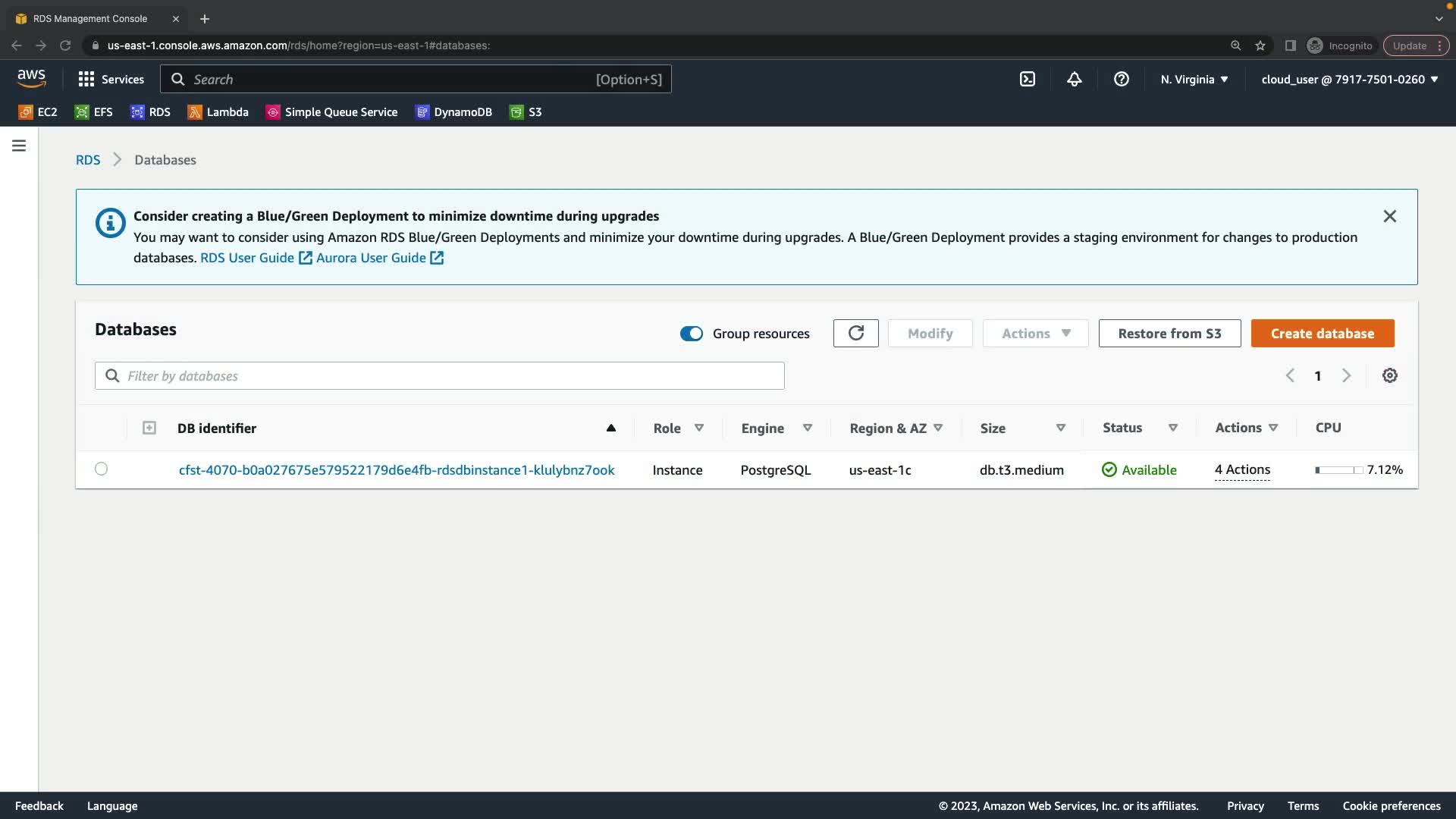This screenshot has width=1456, height=819.
Task: Open the N. Virginia region dropdown
Action: [1194, 79]
